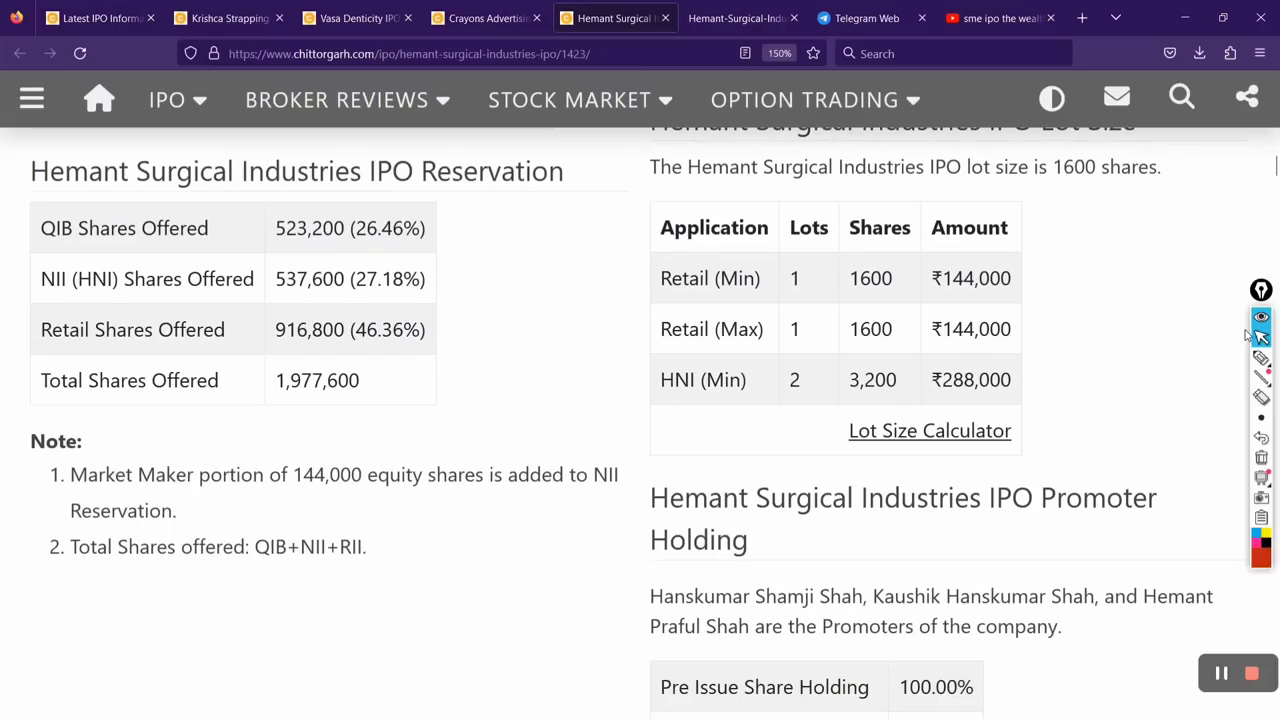1280x720 pixels.
Task: Open Pocket save icon
Action: [1170, 53]
